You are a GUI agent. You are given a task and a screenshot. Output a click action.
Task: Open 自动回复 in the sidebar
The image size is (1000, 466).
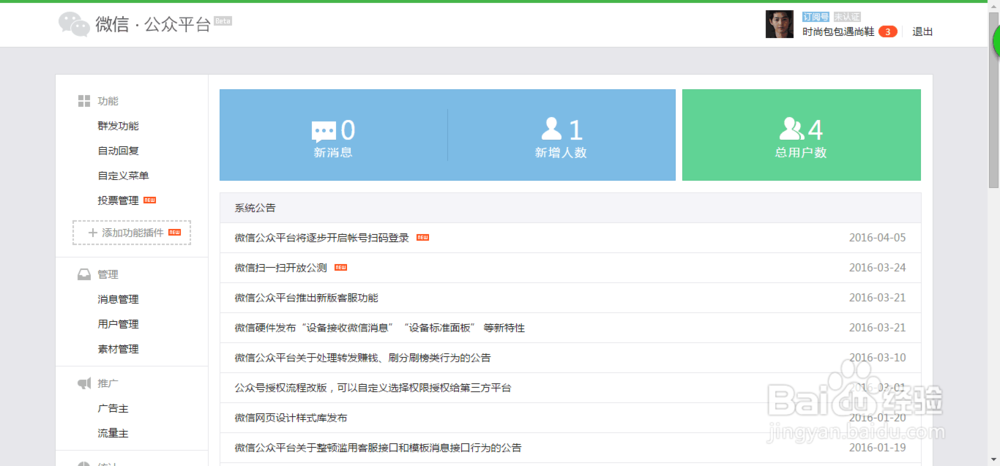point(118,150)
